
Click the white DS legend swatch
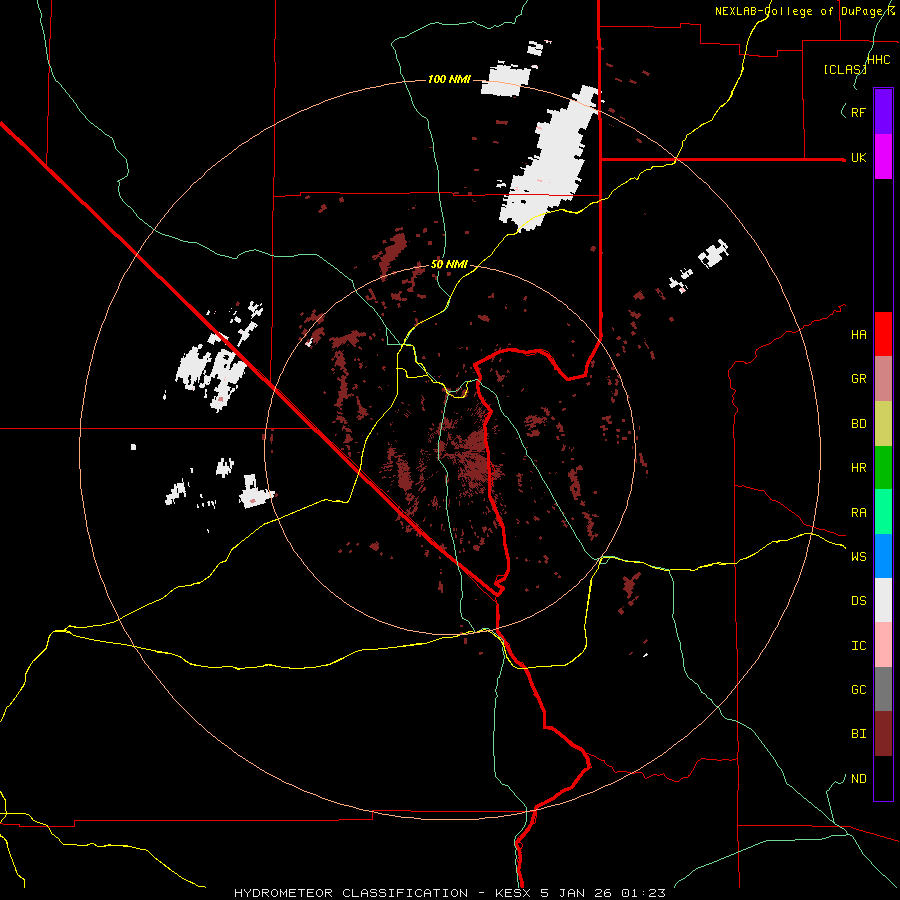pos(883,600)
